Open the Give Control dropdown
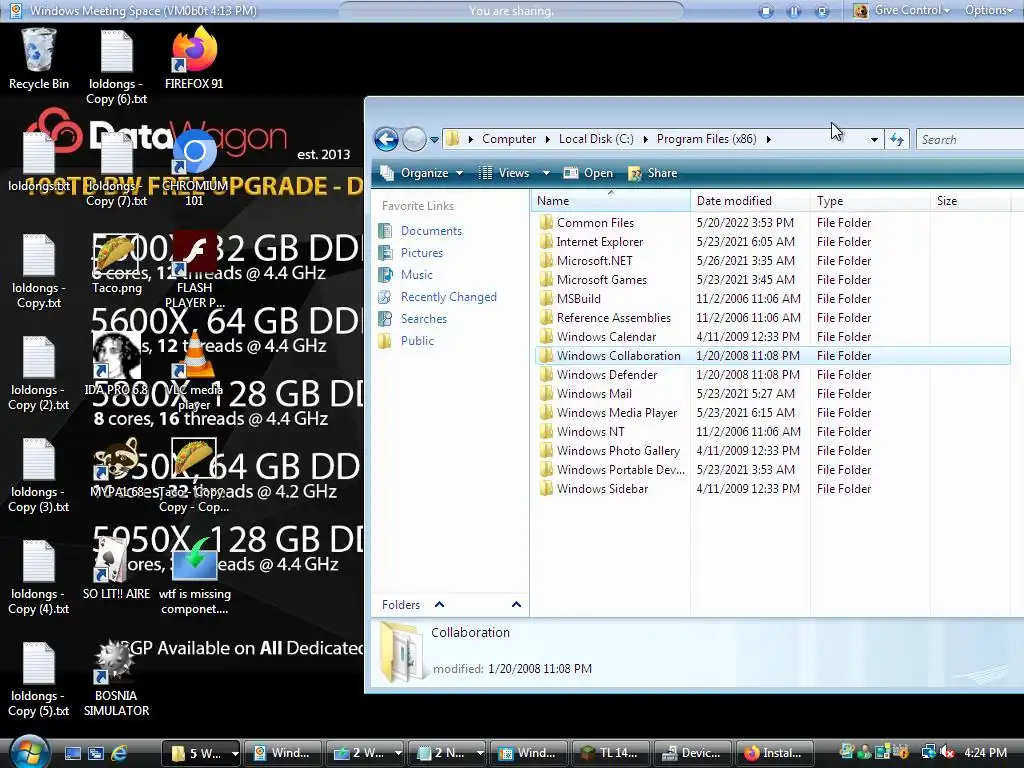This screenshot has width=1024, height=768. [x=903, y=10]
